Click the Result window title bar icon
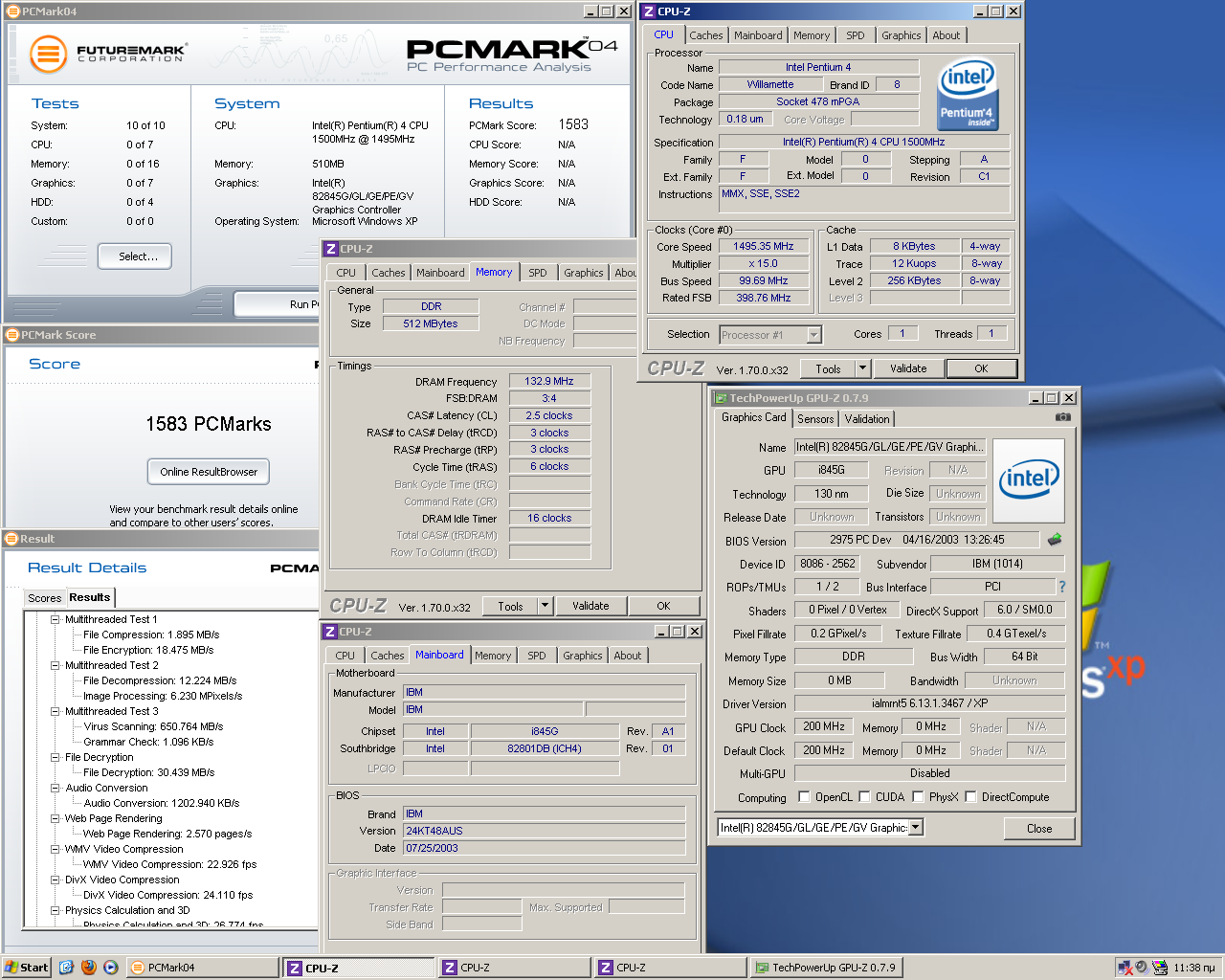 [x=12, y=539]
